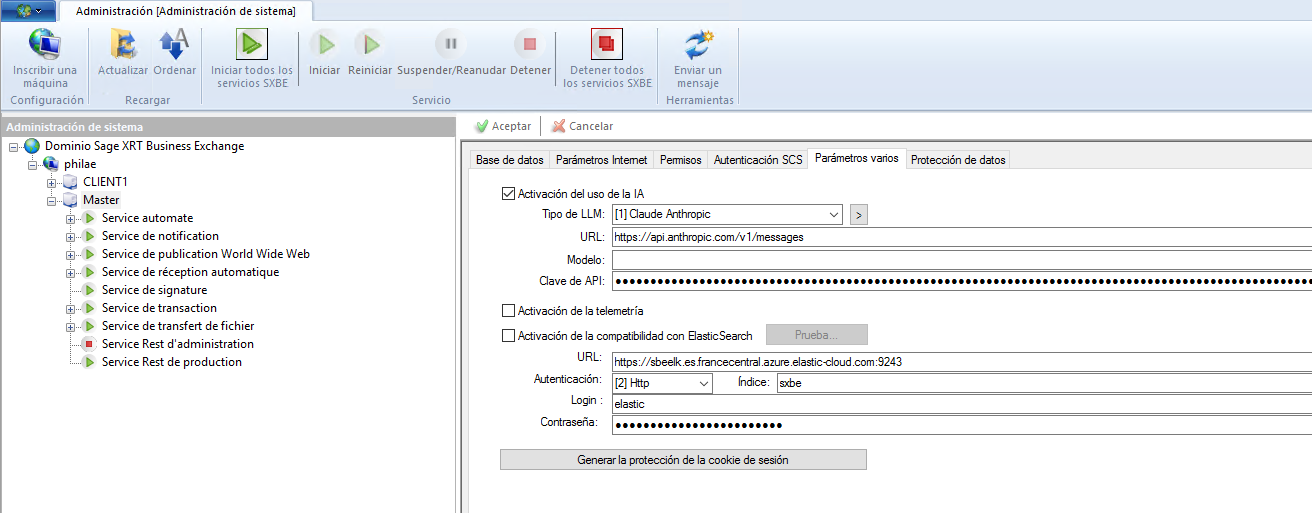The height and width of the screenshot is (513, 1312).
Task: Open the Autenticación Http dropdown
Action: tap(703, 383)
